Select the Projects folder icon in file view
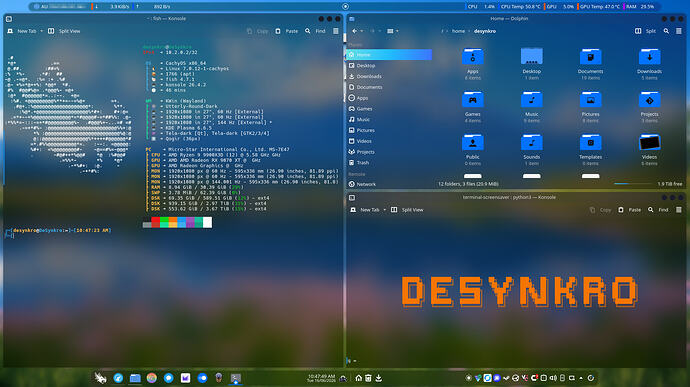Image resolution: width=690 pixels, height=387 pixels. click(650, 100)
